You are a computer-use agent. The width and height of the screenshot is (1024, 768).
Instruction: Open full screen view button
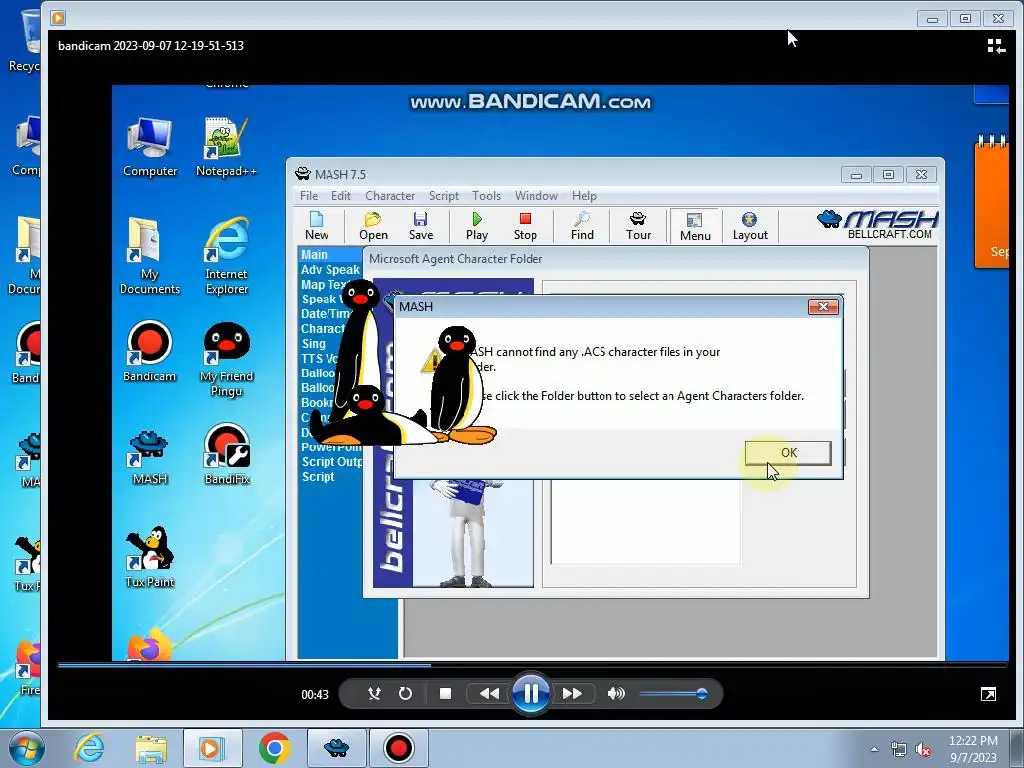[x=988, y=694]
